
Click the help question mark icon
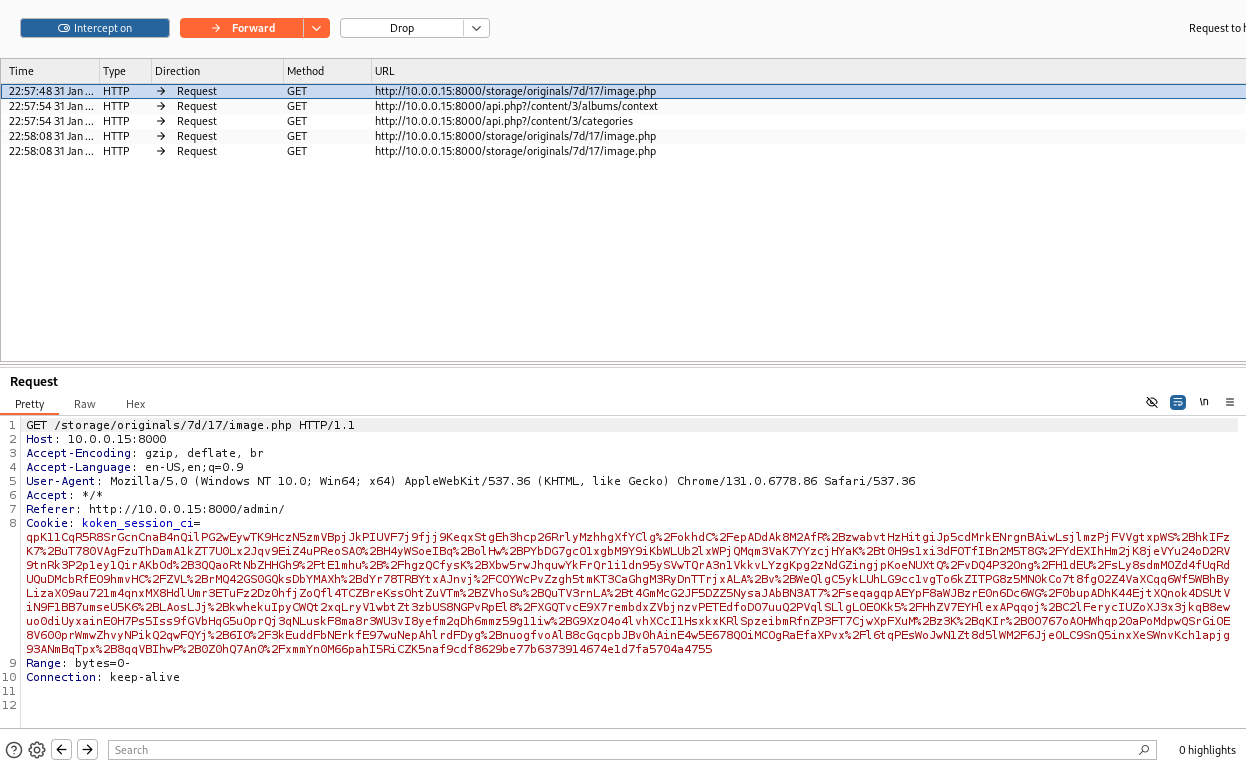point(14,750)
